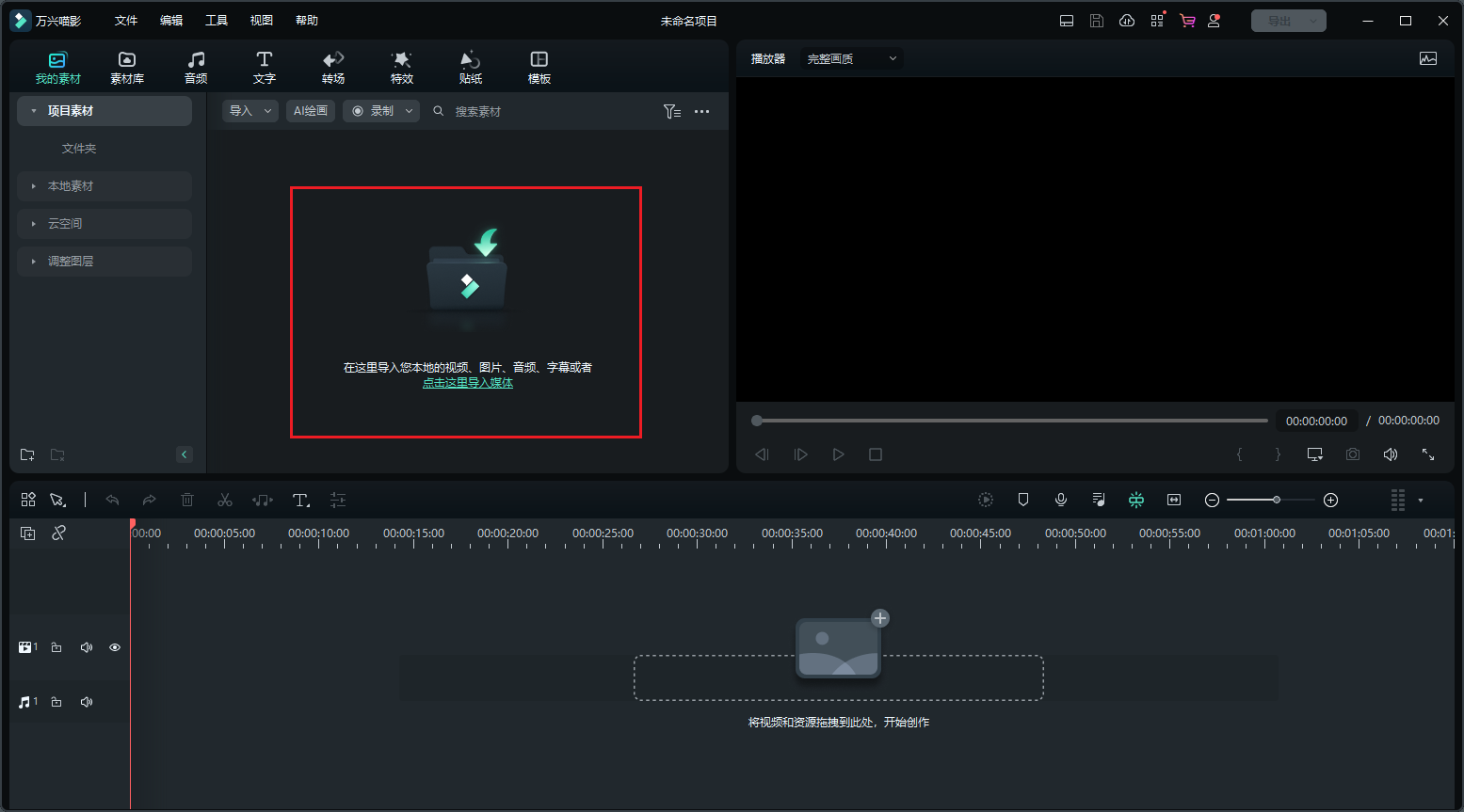This screenshot has width=1464, height=812.
Task: Click the timeline zoom slider handle
Action: click(1276, 501)
